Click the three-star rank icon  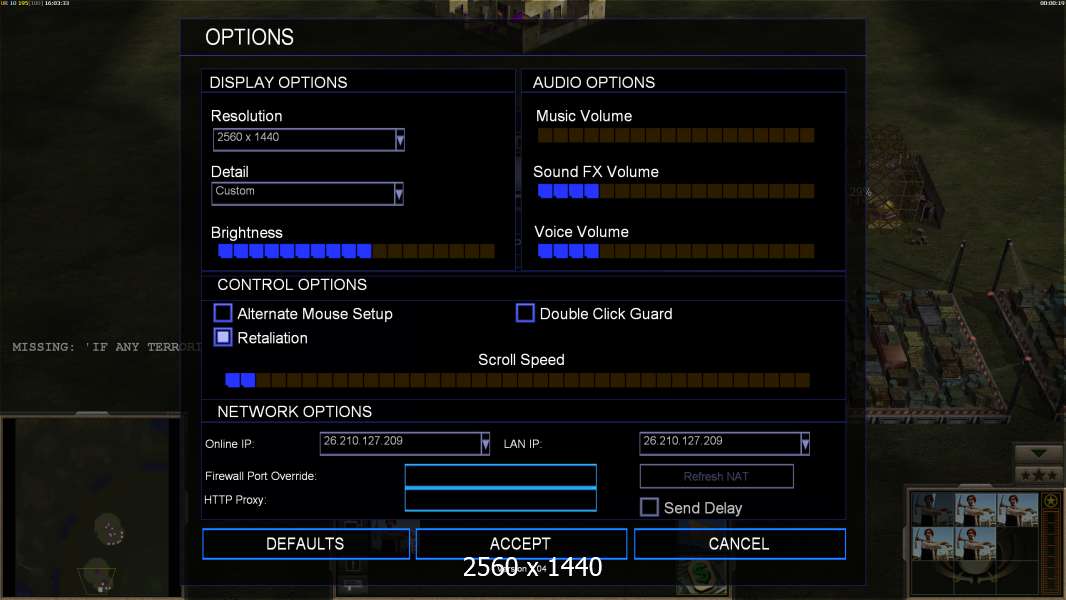click(x=1038, y=474)
